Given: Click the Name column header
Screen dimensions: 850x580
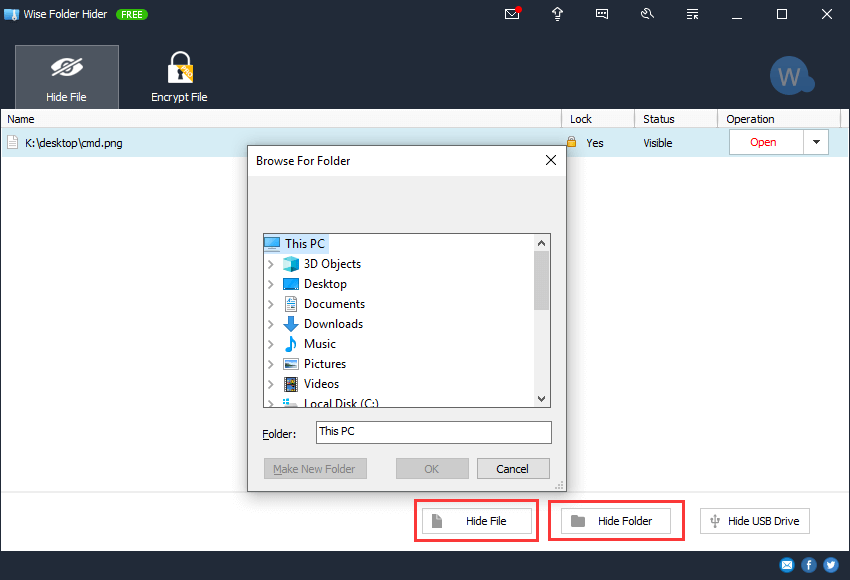Looking at the screenshot, I should [281, 119].
